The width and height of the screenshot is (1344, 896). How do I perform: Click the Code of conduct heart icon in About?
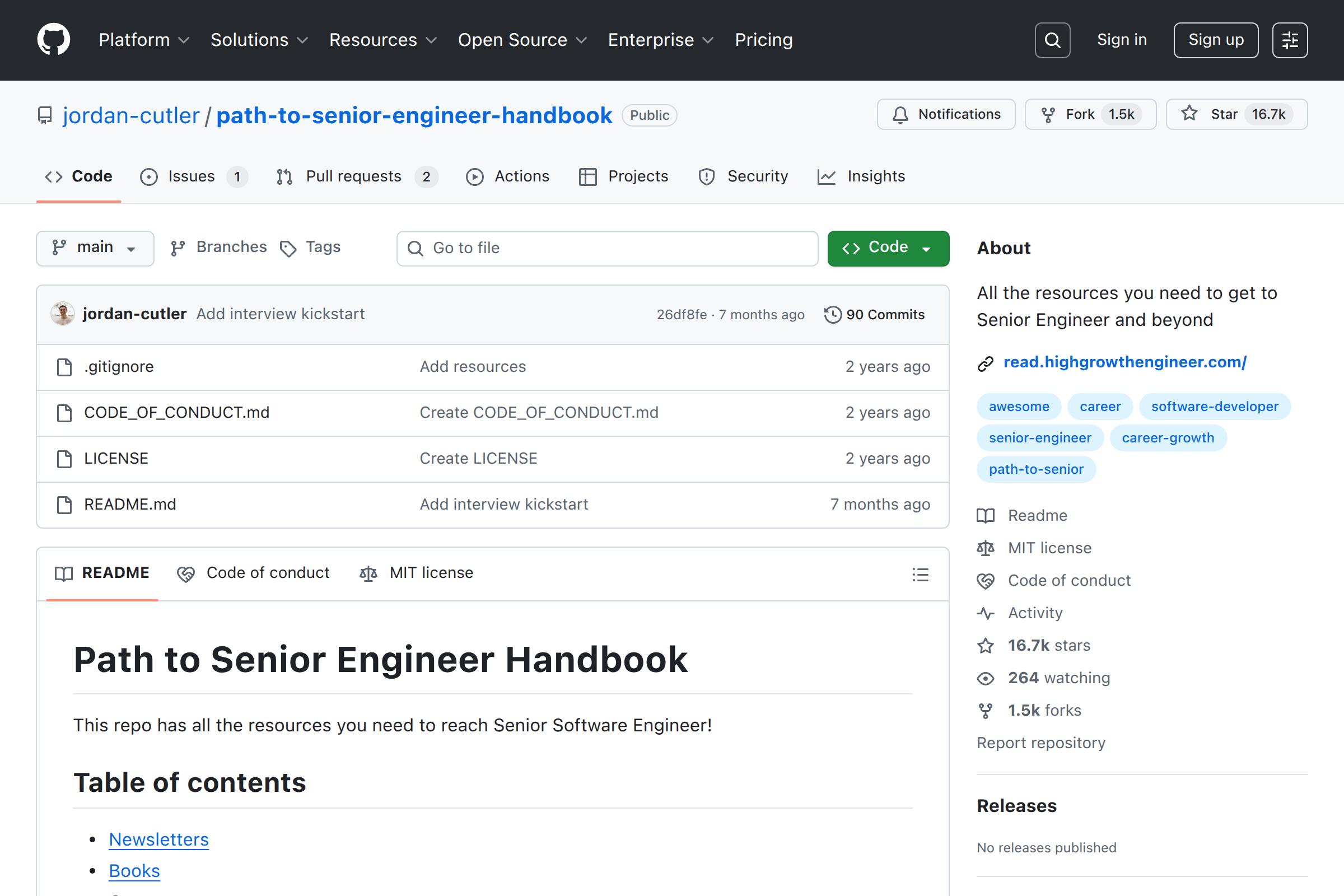pos(986,581)
